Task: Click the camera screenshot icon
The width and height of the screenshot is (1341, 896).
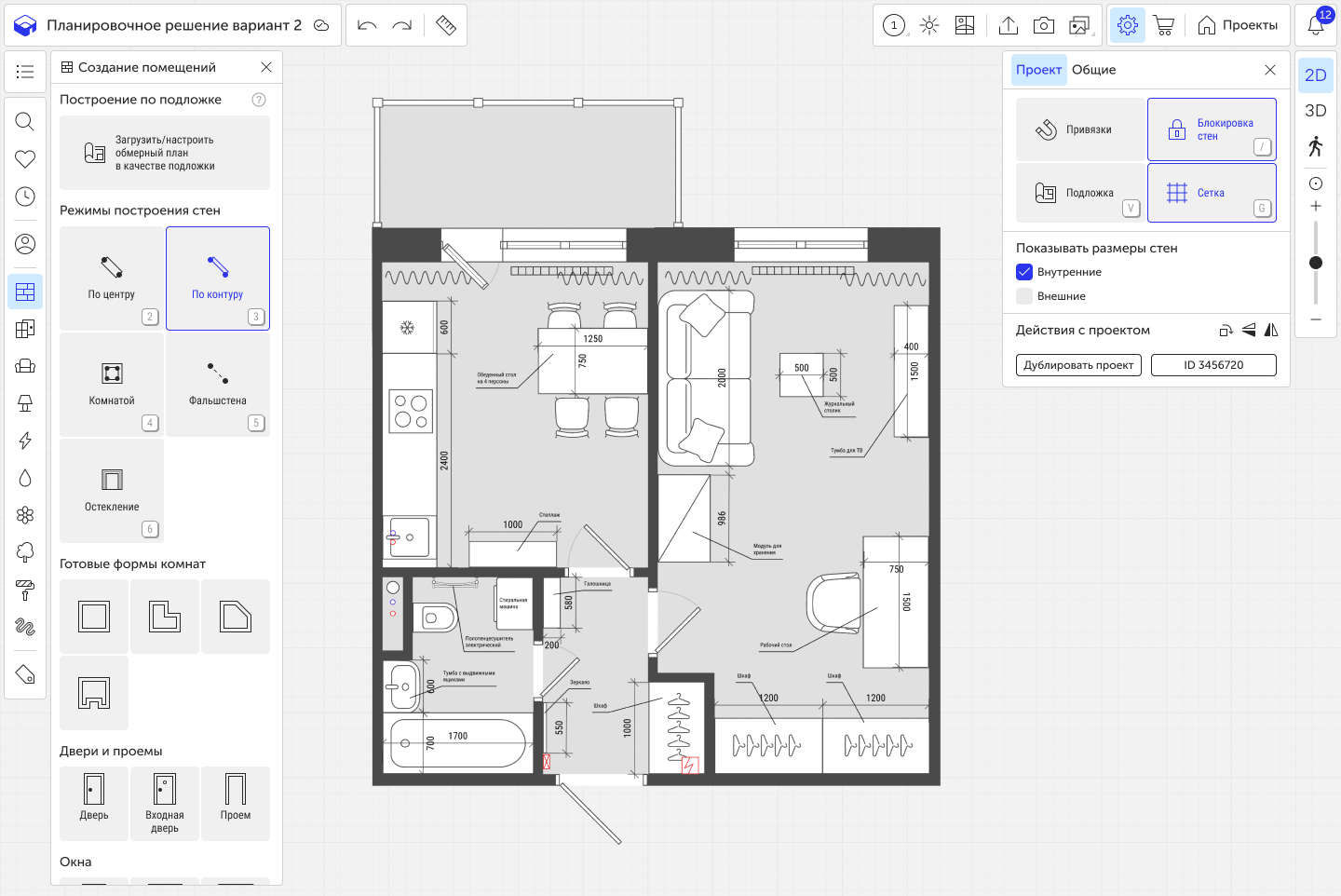Action: 1044,25
